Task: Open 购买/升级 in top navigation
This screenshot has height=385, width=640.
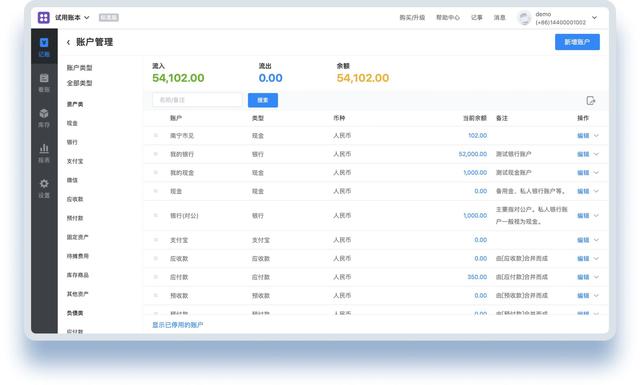Action: pos(412,18)
